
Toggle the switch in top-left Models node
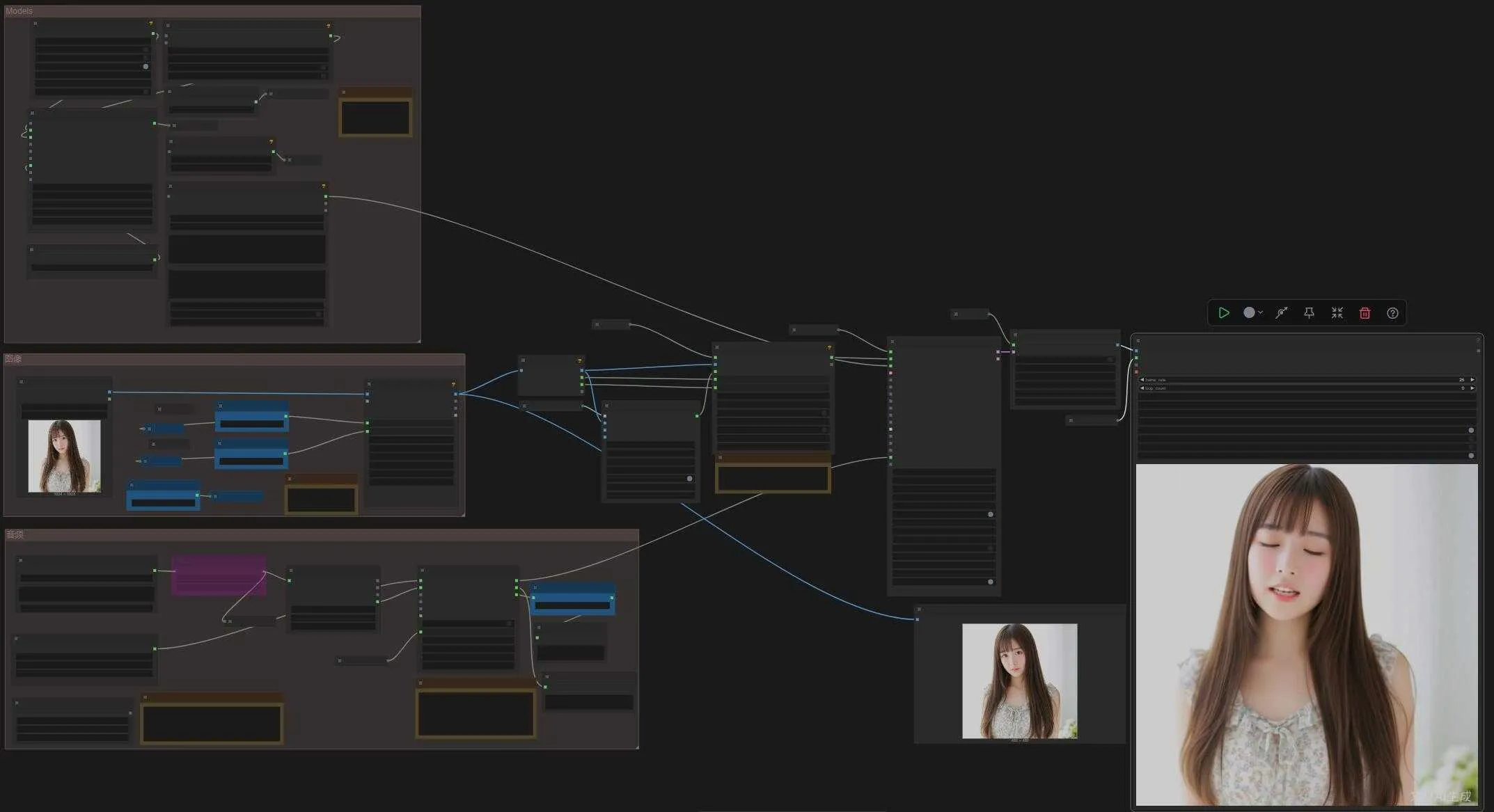[x=146, y=67]
